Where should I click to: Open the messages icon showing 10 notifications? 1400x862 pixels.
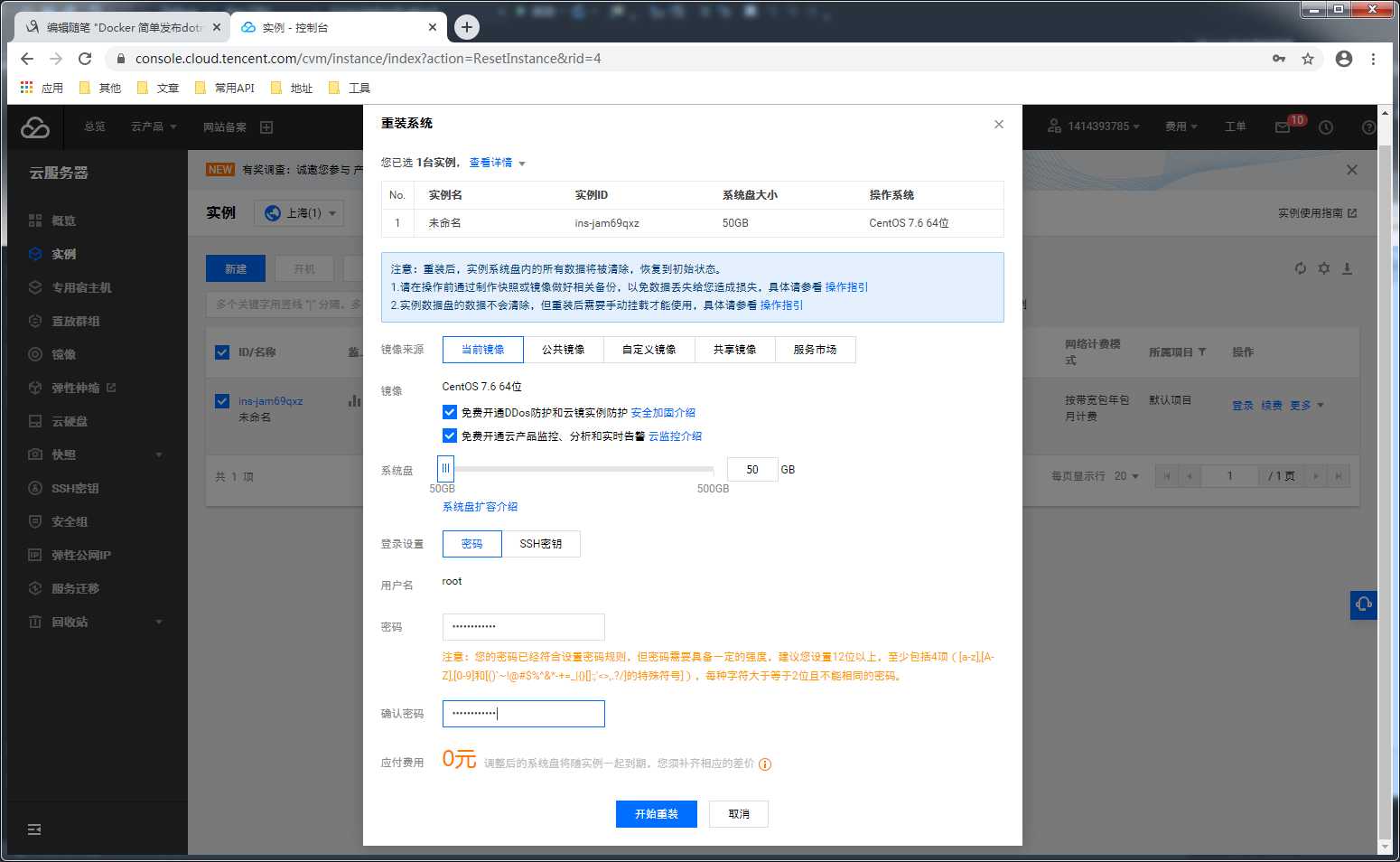point(1283,127)
